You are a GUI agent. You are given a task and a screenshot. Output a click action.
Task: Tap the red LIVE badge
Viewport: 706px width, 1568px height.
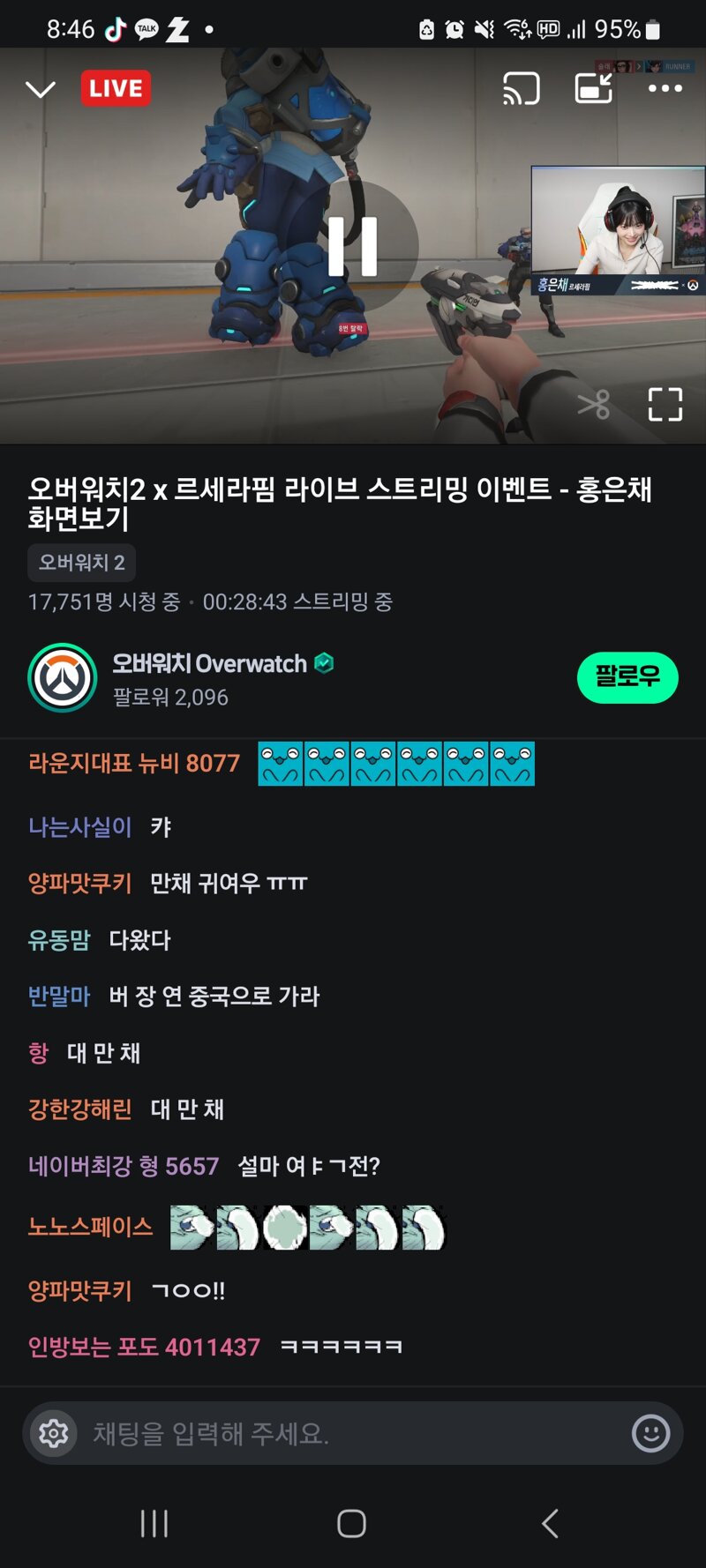click(x=116, y=88)
